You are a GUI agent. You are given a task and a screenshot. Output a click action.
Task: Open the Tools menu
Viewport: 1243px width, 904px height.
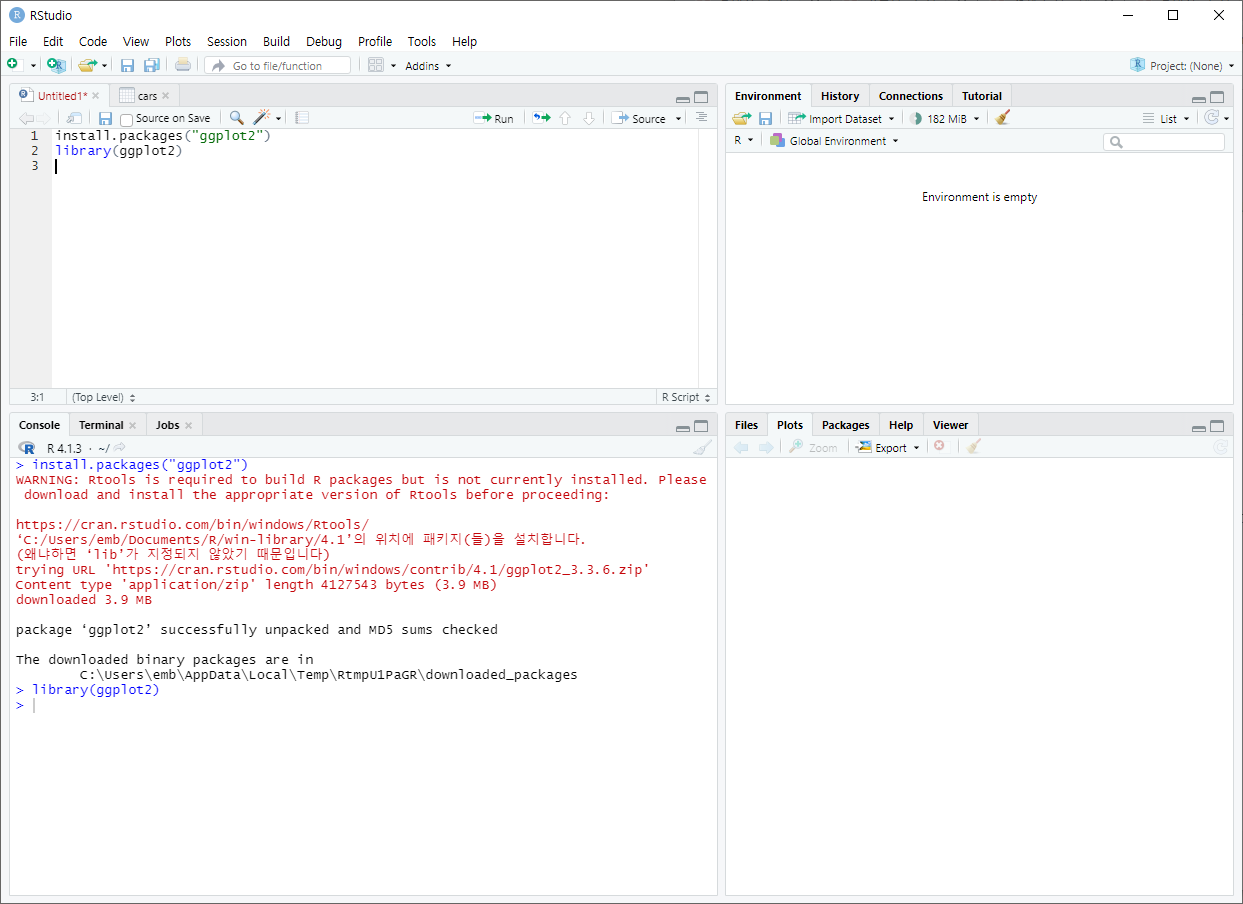coord(422,41)
